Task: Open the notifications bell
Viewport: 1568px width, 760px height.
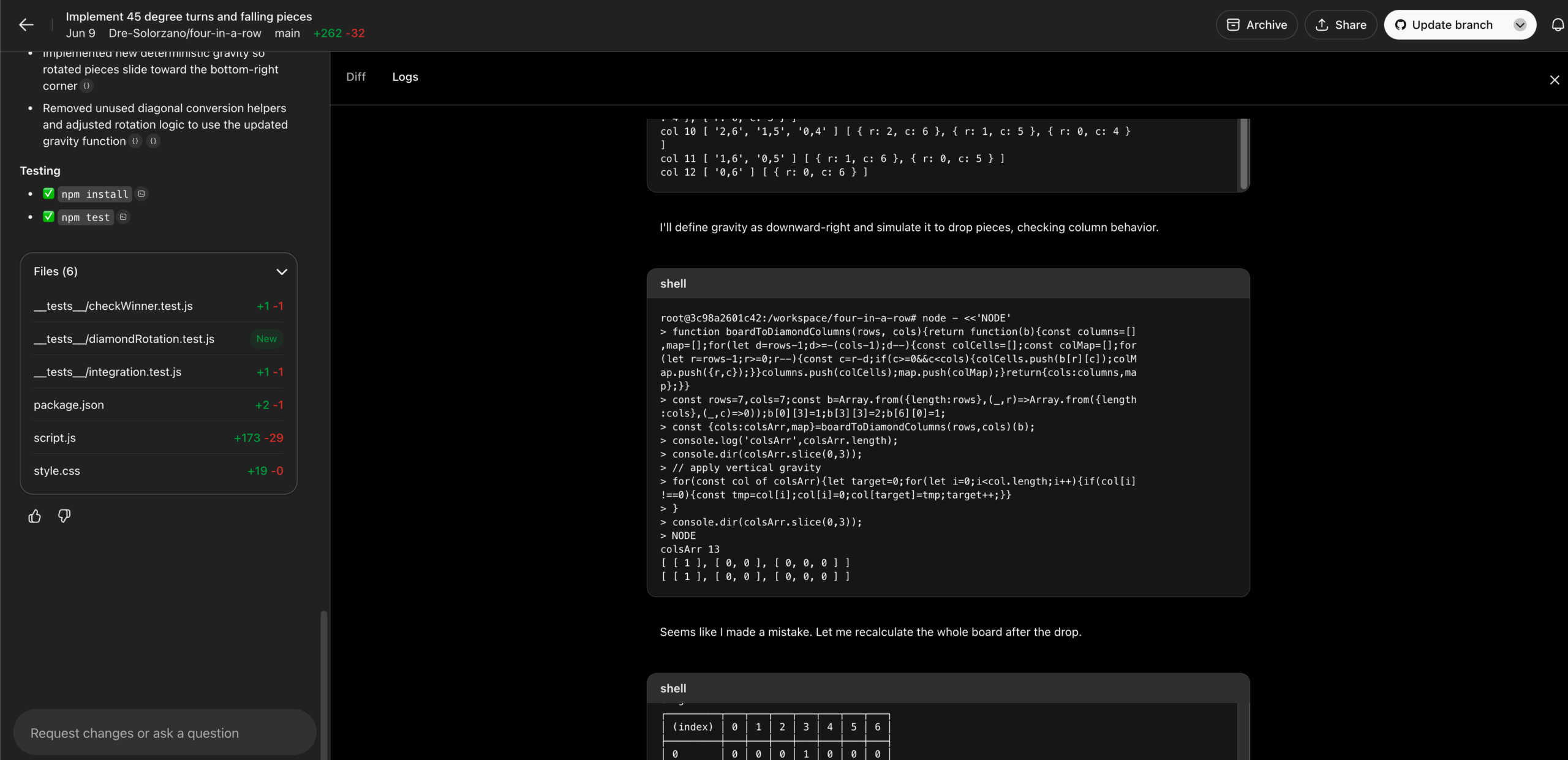Action: point(1558,24)
